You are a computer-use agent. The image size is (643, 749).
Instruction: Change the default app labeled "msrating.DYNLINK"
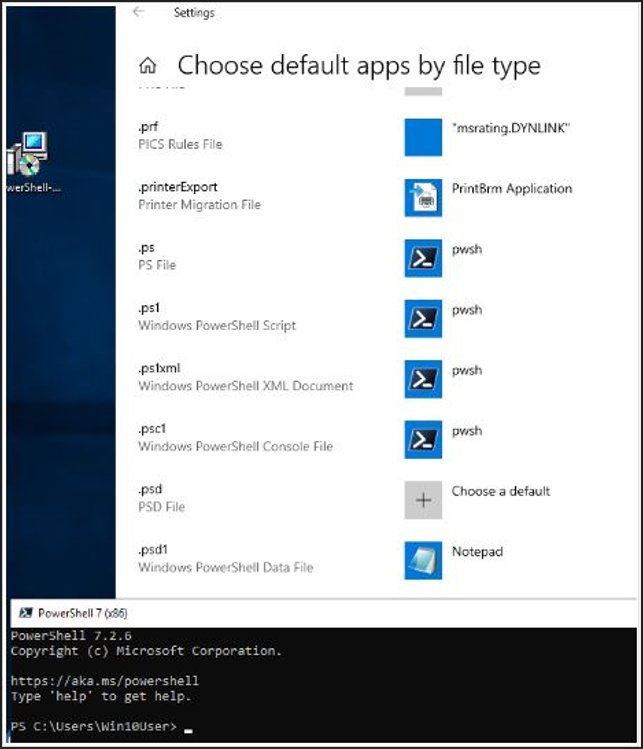click(x=511, y=128)
